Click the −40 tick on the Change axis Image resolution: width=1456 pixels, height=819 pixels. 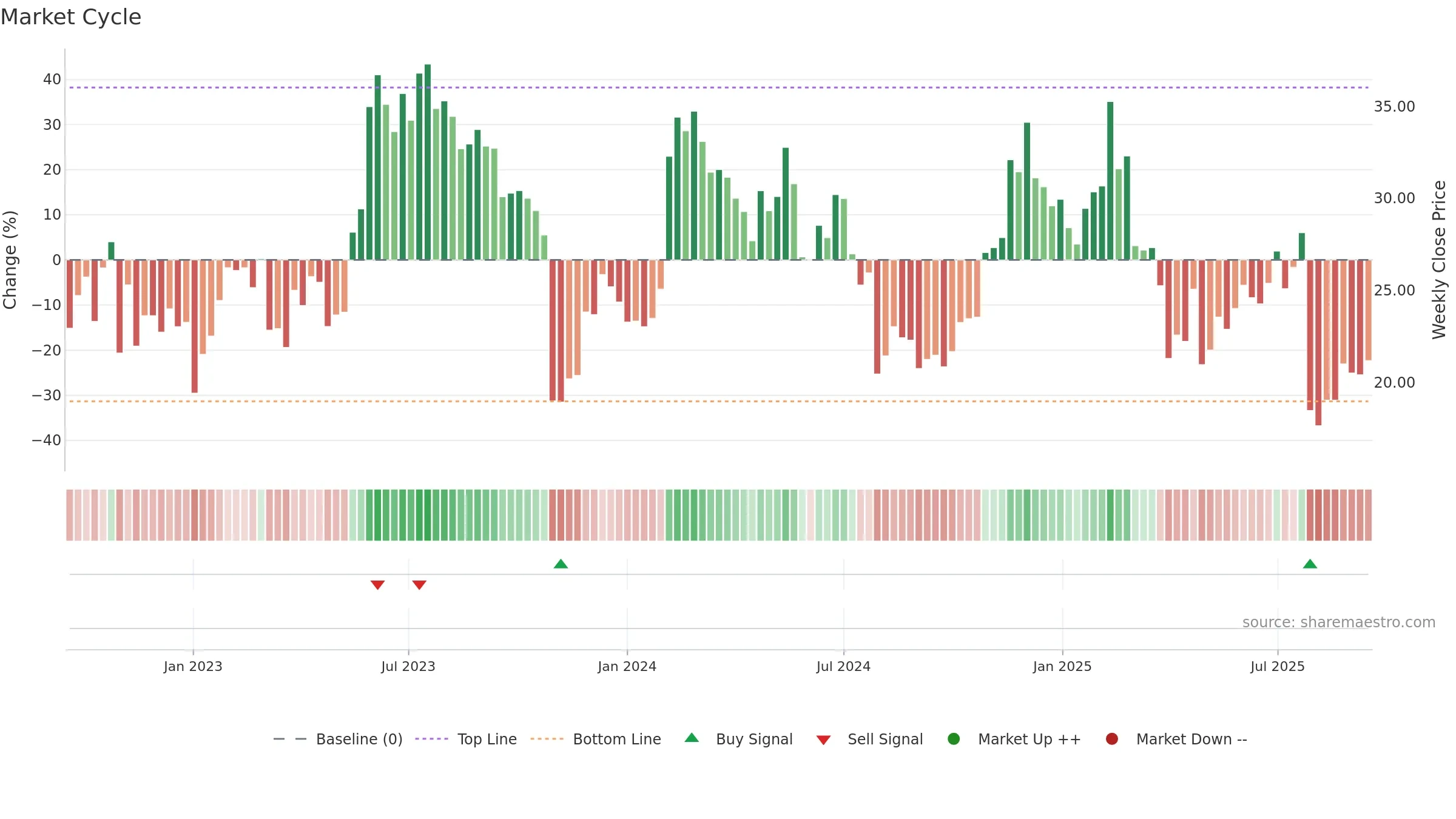[47, 440]
